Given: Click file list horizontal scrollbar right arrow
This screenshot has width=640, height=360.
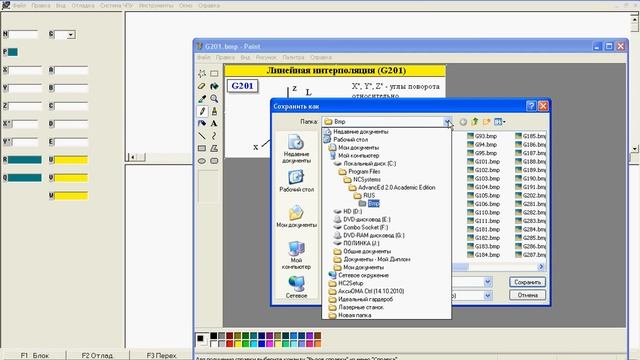Looking at the screenshot, I should tap(541, 267).
